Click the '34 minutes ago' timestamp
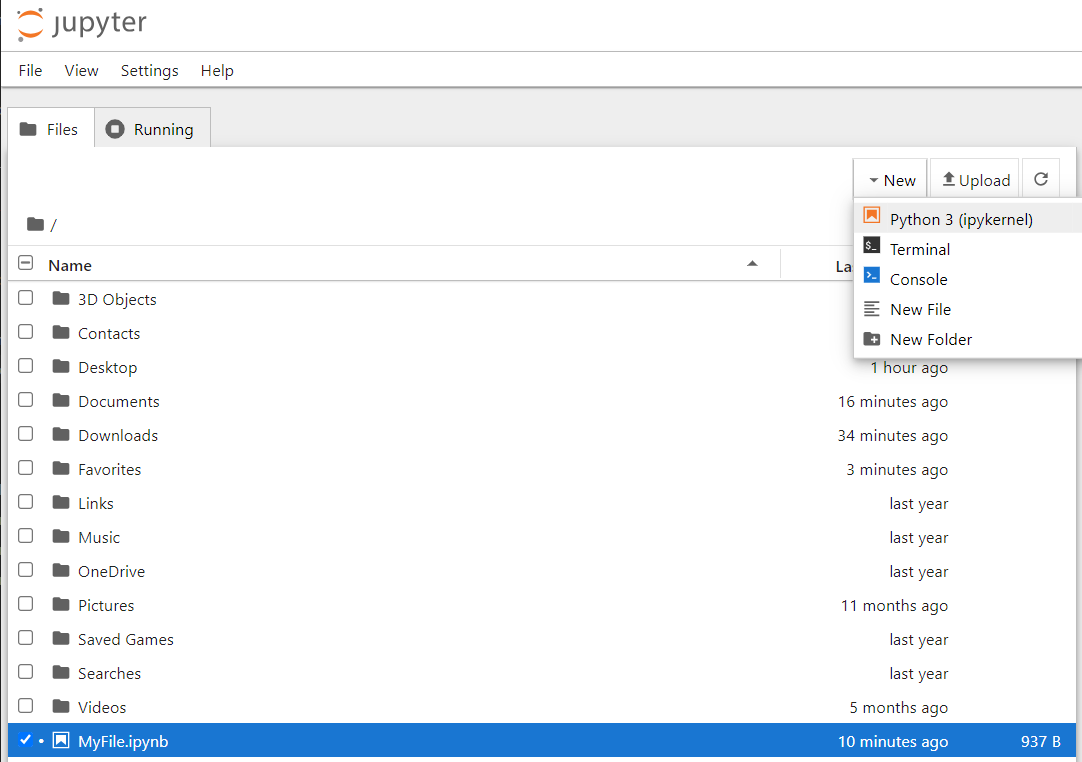Screen dimensions: 1082x762 pos(892,436)
